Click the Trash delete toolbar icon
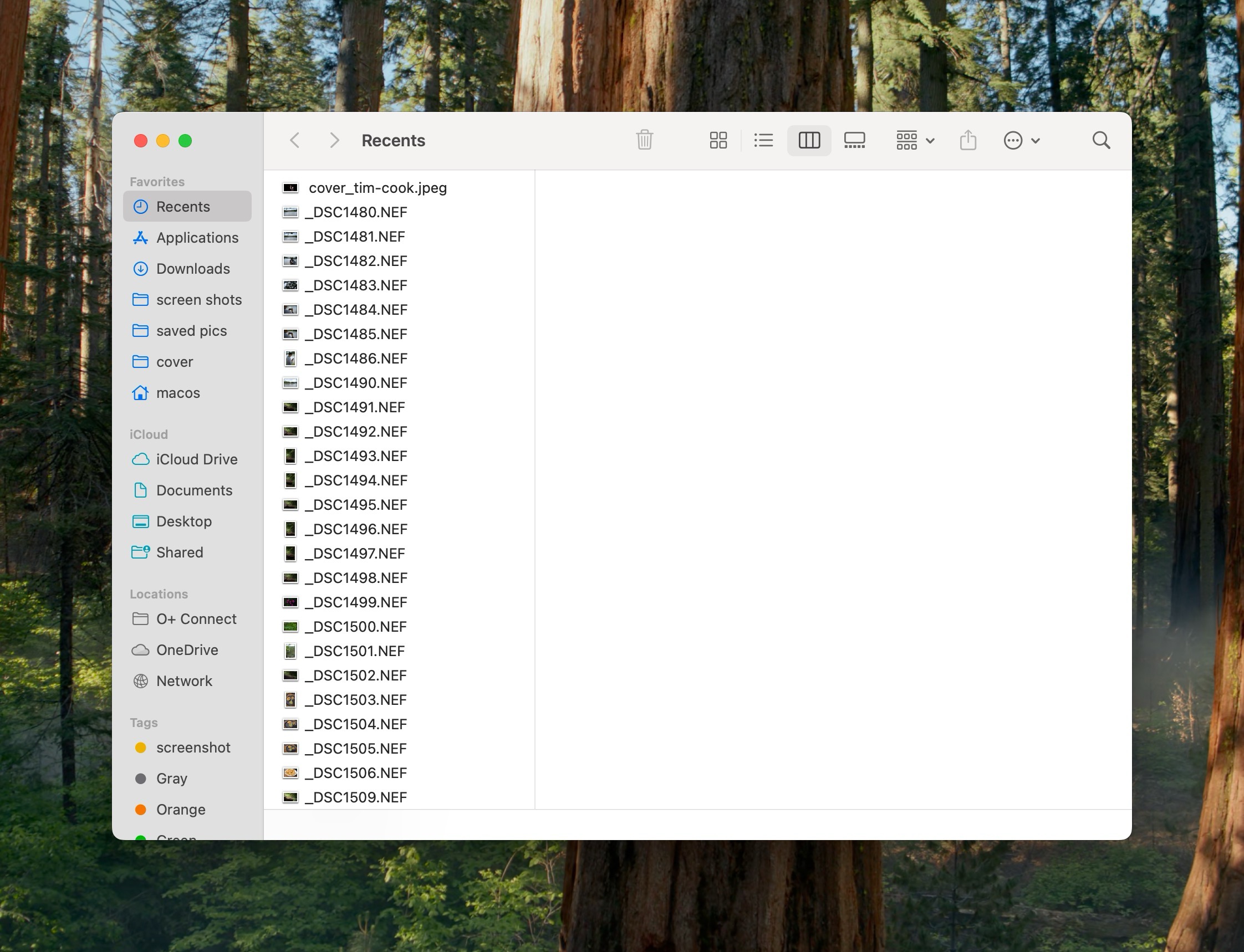The height and width of the screenshot is (952, 1244). 644,140
